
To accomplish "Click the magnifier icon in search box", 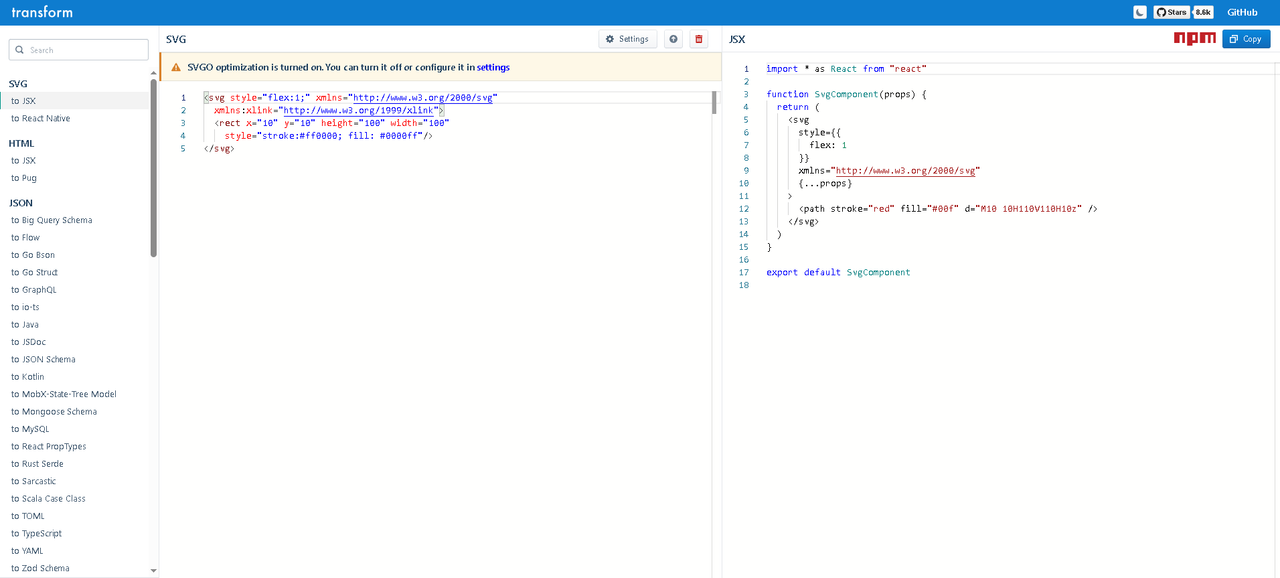I will (x=19, y=50).
